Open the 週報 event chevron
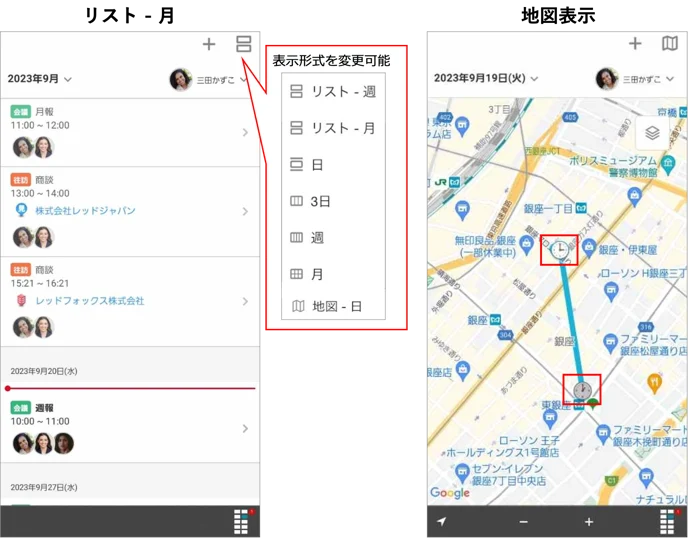688x538 pixels. tap(245, 429)
